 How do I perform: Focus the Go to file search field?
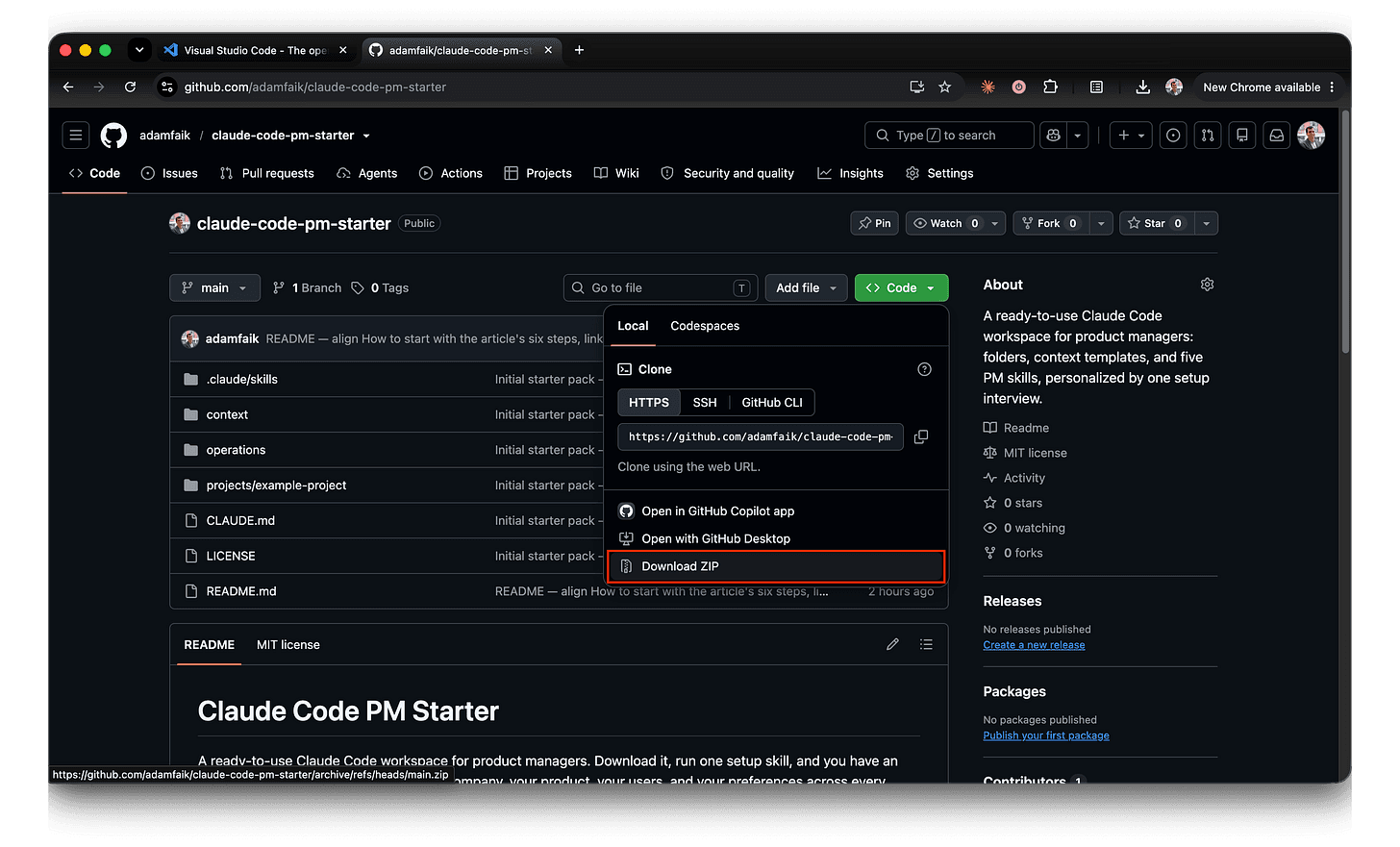pyautogui.click(x=661, y=287)
